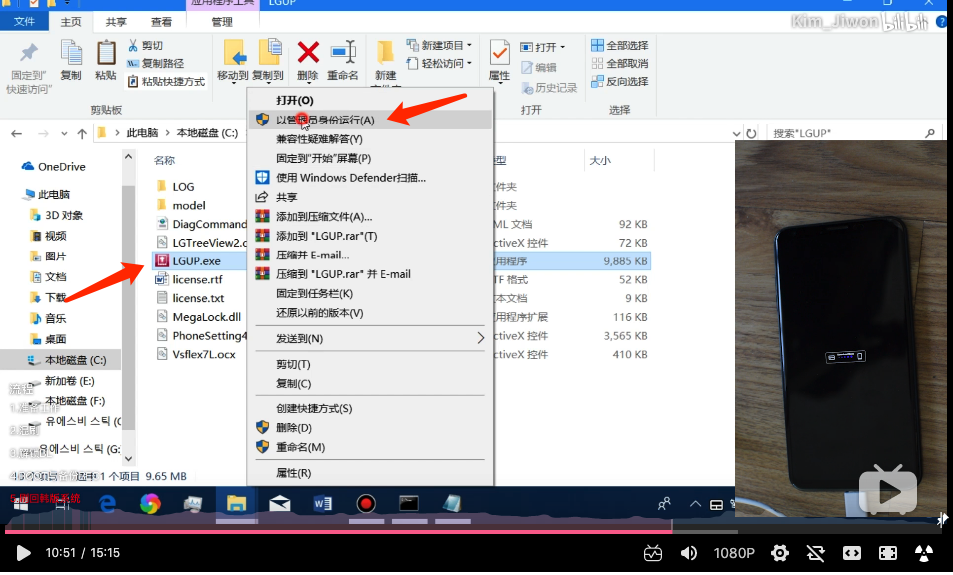Click the Cut (剪切) ribbon item

[x=146, y=46]
